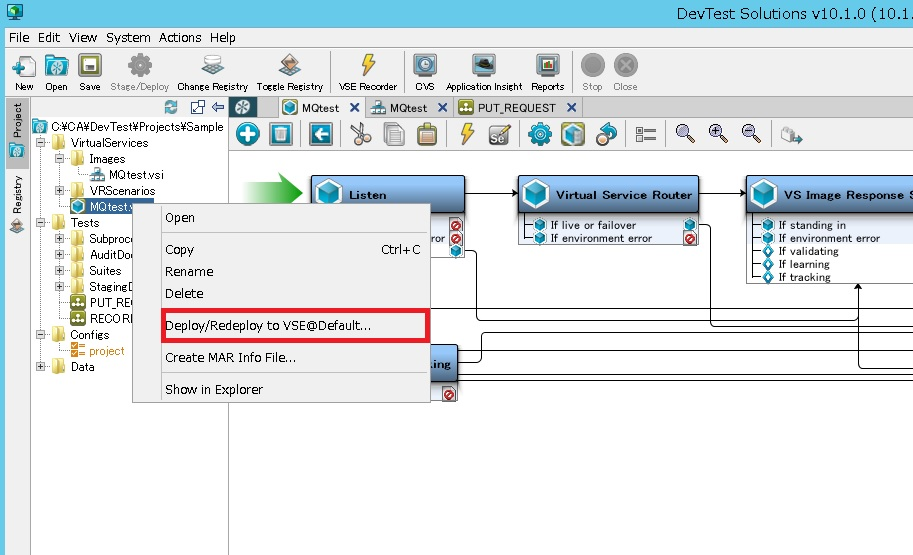Select the Virtual Service Router step node
The height and width of the screenshot is (555, 913).
[x=608, y=194]
